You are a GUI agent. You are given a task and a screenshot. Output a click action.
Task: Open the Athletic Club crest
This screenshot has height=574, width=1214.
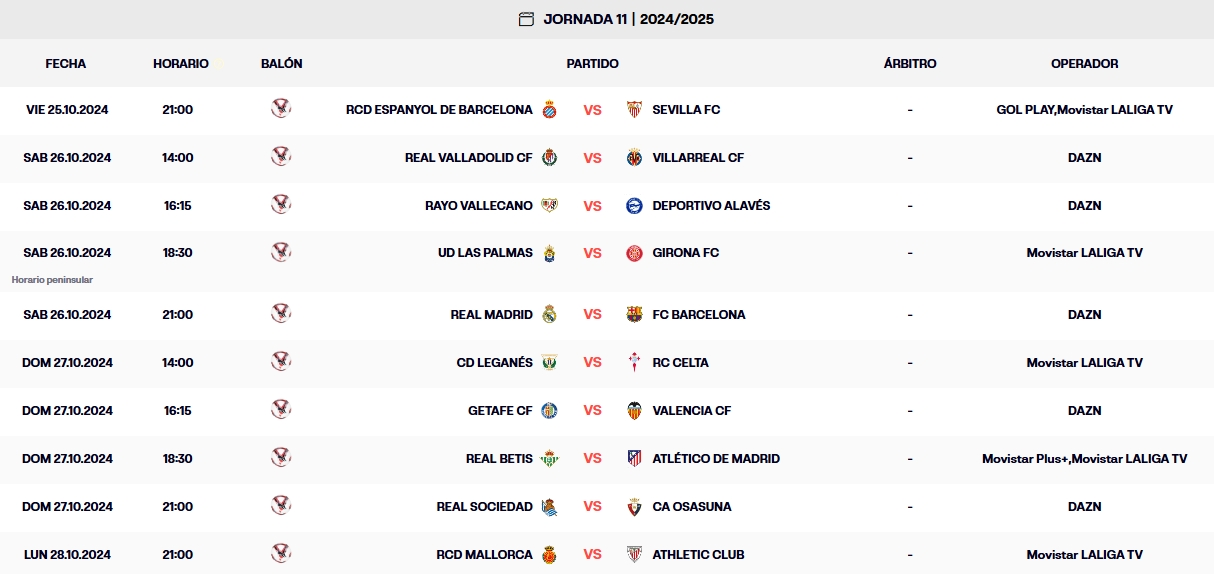[x=634, y=555]
